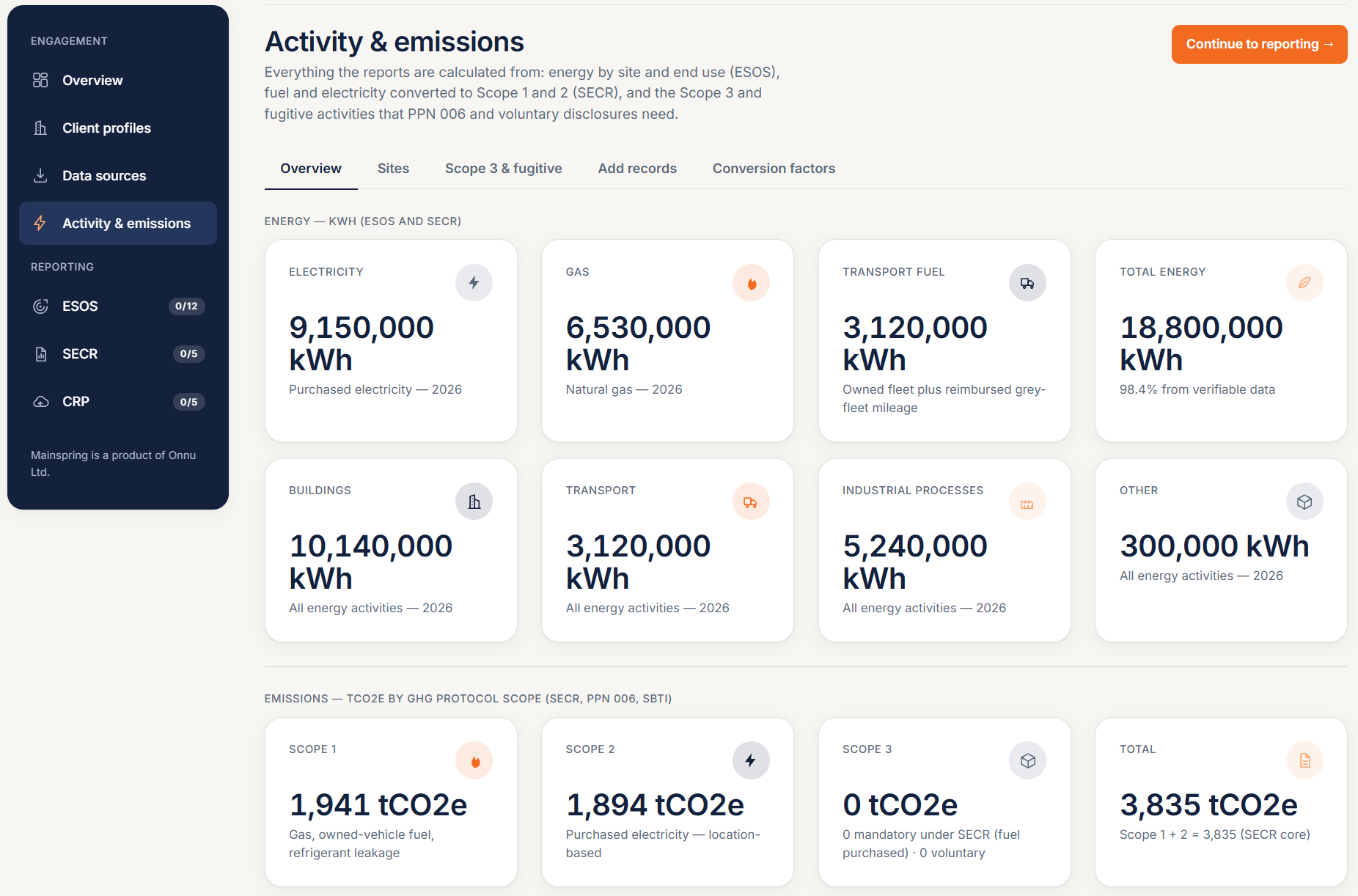
Task: Click 'Owned fleet plus reimbursed grey-fleet mileage' text
Action: click(x=944, y=399)
